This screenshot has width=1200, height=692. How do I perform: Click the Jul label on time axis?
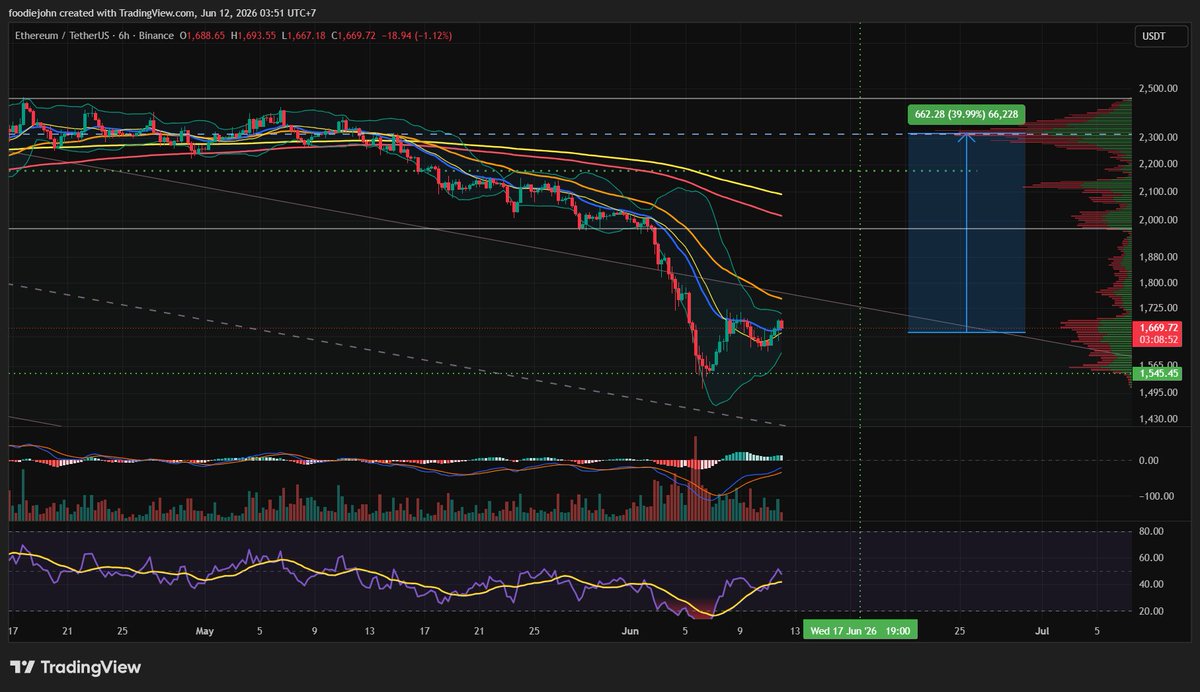(1042, 632)
